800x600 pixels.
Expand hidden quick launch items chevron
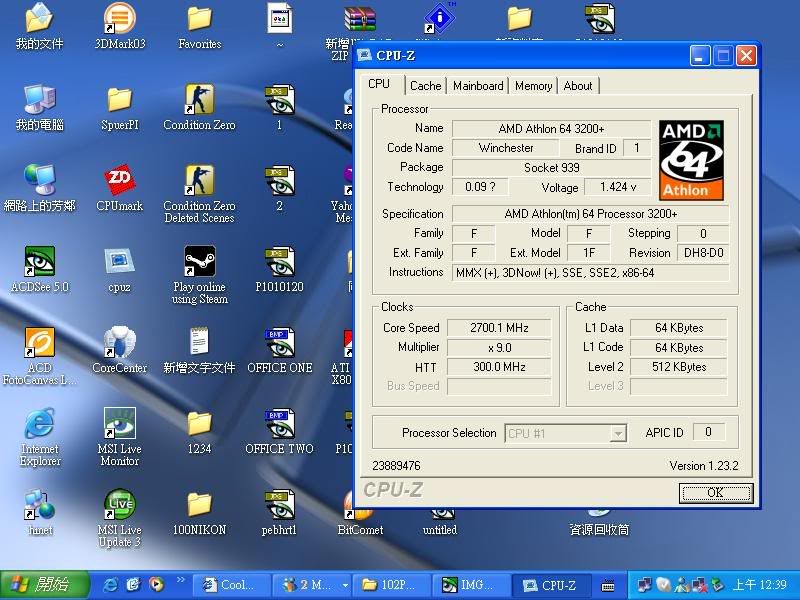pos(181,579)
